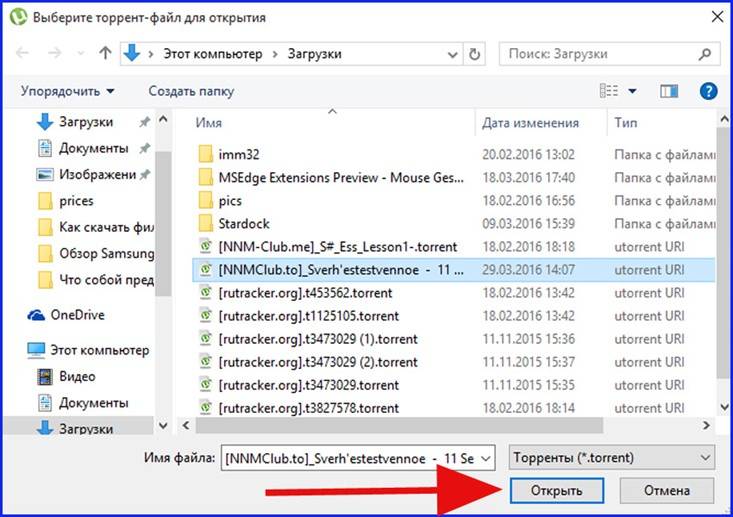Image resolution: width=733 pixels, height=517 pixels.
Task: Click date 09.03.2016 15:39 cell
Action: point(529,223)
